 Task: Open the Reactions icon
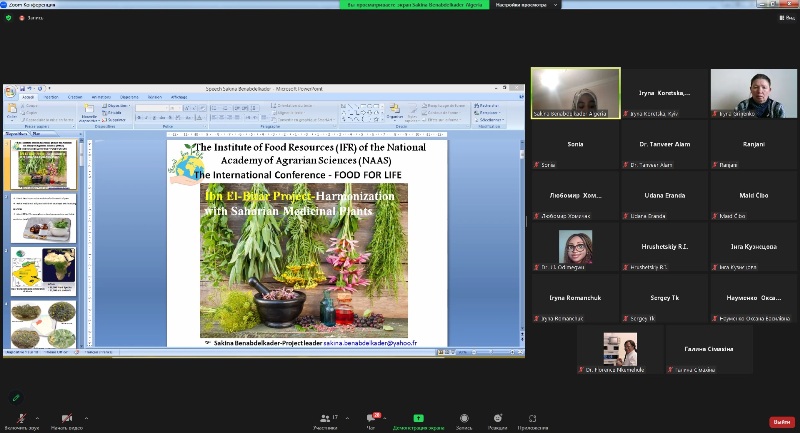(498, 417)
